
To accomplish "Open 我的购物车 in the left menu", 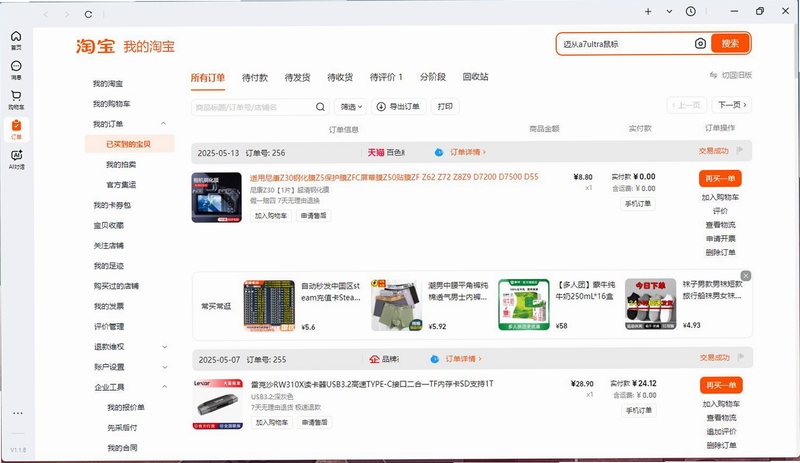I will [111, 104].
